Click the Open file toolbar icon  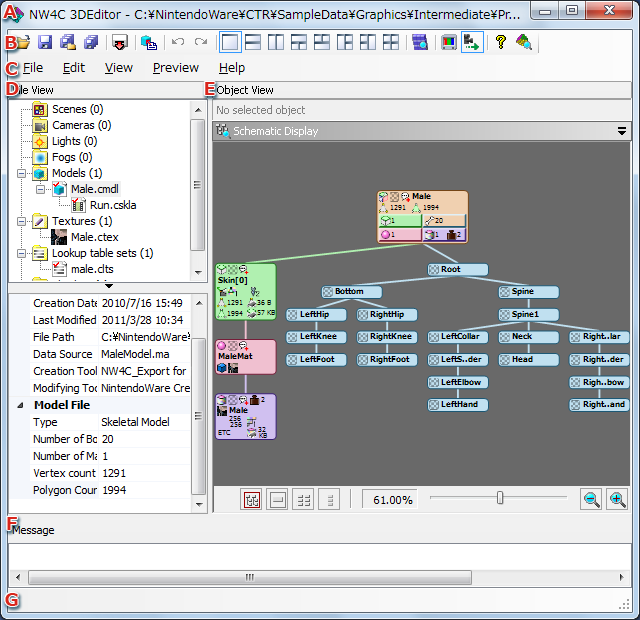tap(23, 42)
